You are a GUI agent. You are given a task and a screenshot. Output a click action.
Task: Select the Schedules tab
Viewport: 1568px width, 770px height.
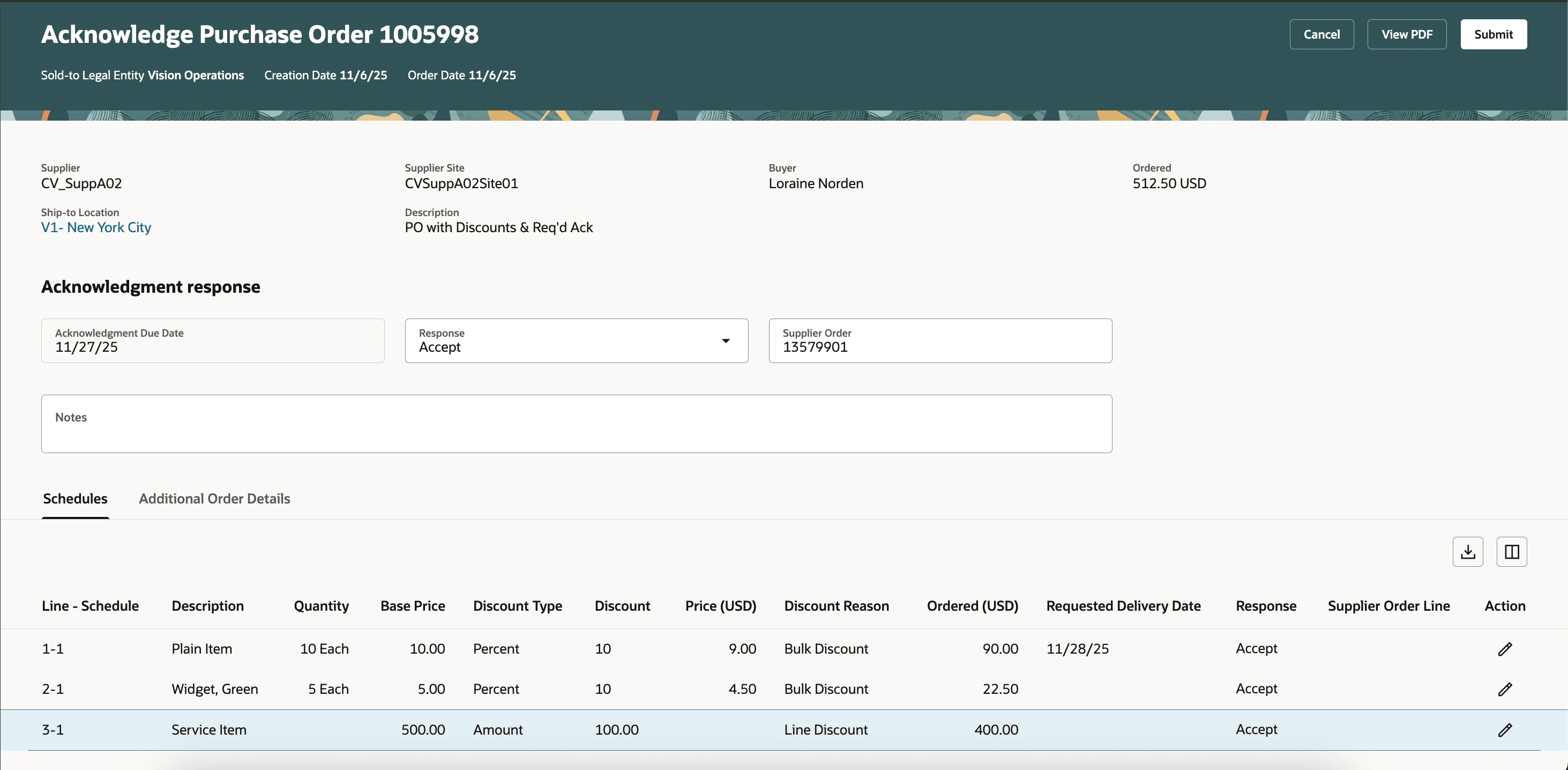(x=75, y=498)
